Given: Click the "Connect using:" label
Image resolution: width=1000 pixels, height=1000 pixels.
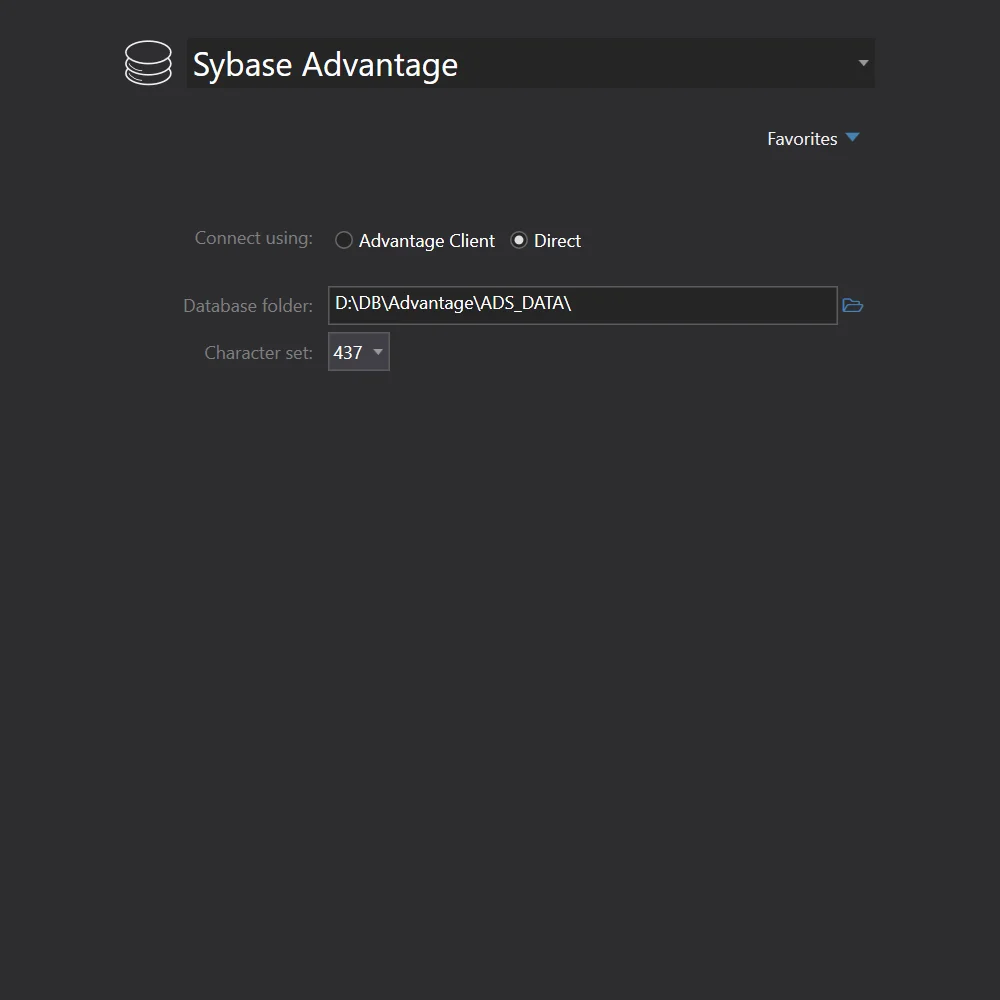Looking at the screenshot, I should click(253, 238).
